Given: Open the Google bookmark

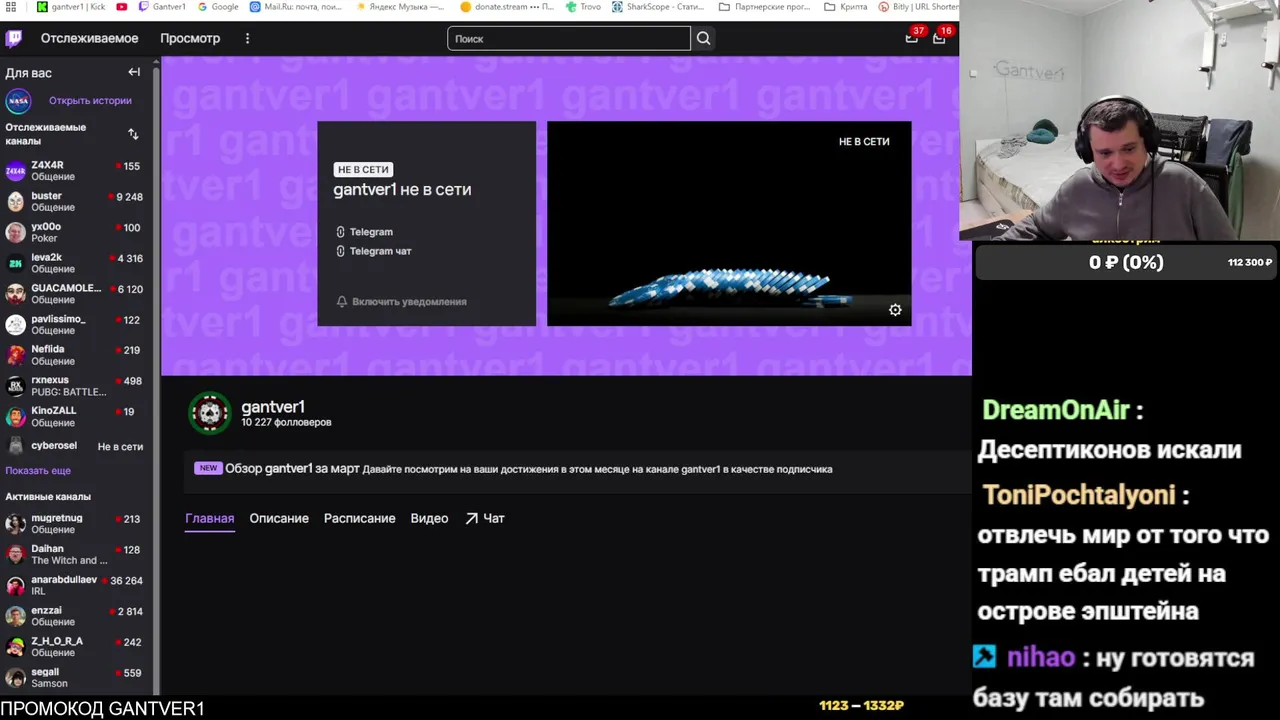Looking at the screenshot, I should 218,7.
